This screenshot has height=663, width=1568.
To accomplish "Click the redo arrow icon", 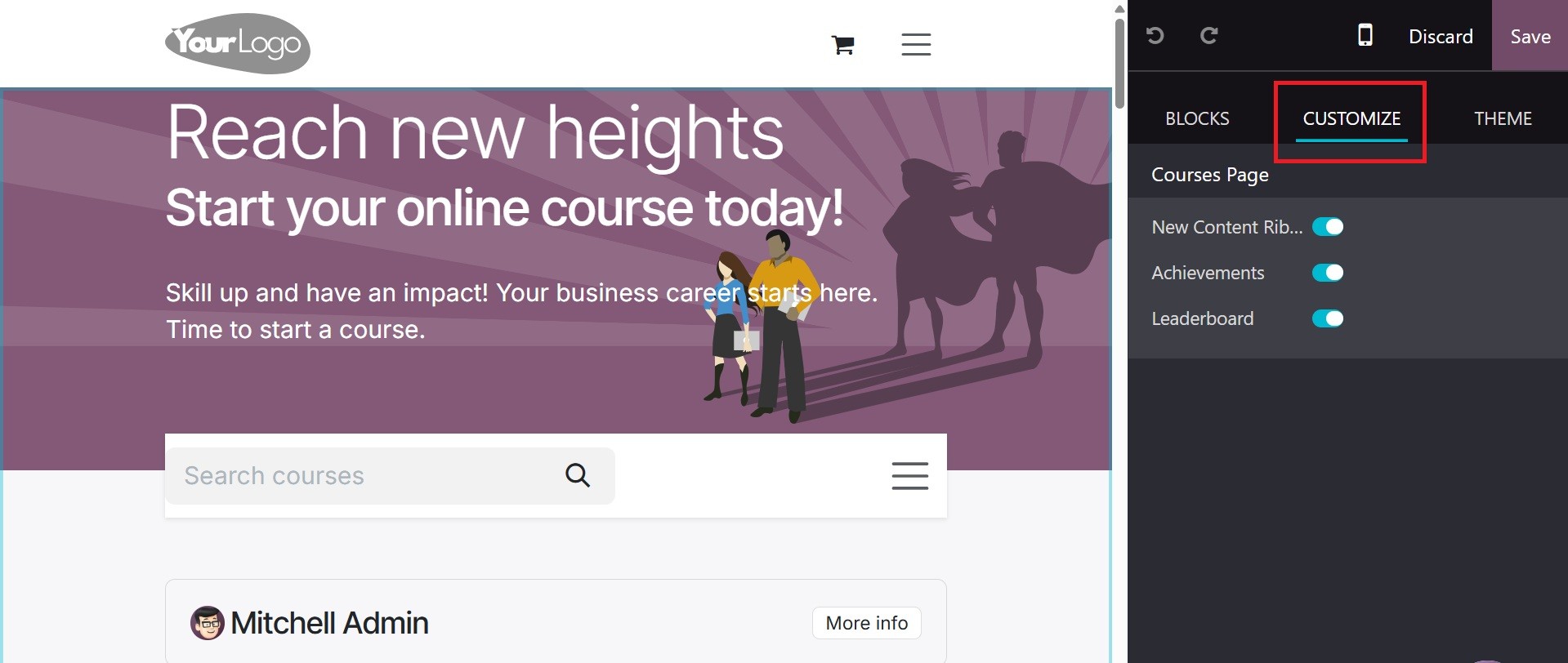I will click(1209, 35).
